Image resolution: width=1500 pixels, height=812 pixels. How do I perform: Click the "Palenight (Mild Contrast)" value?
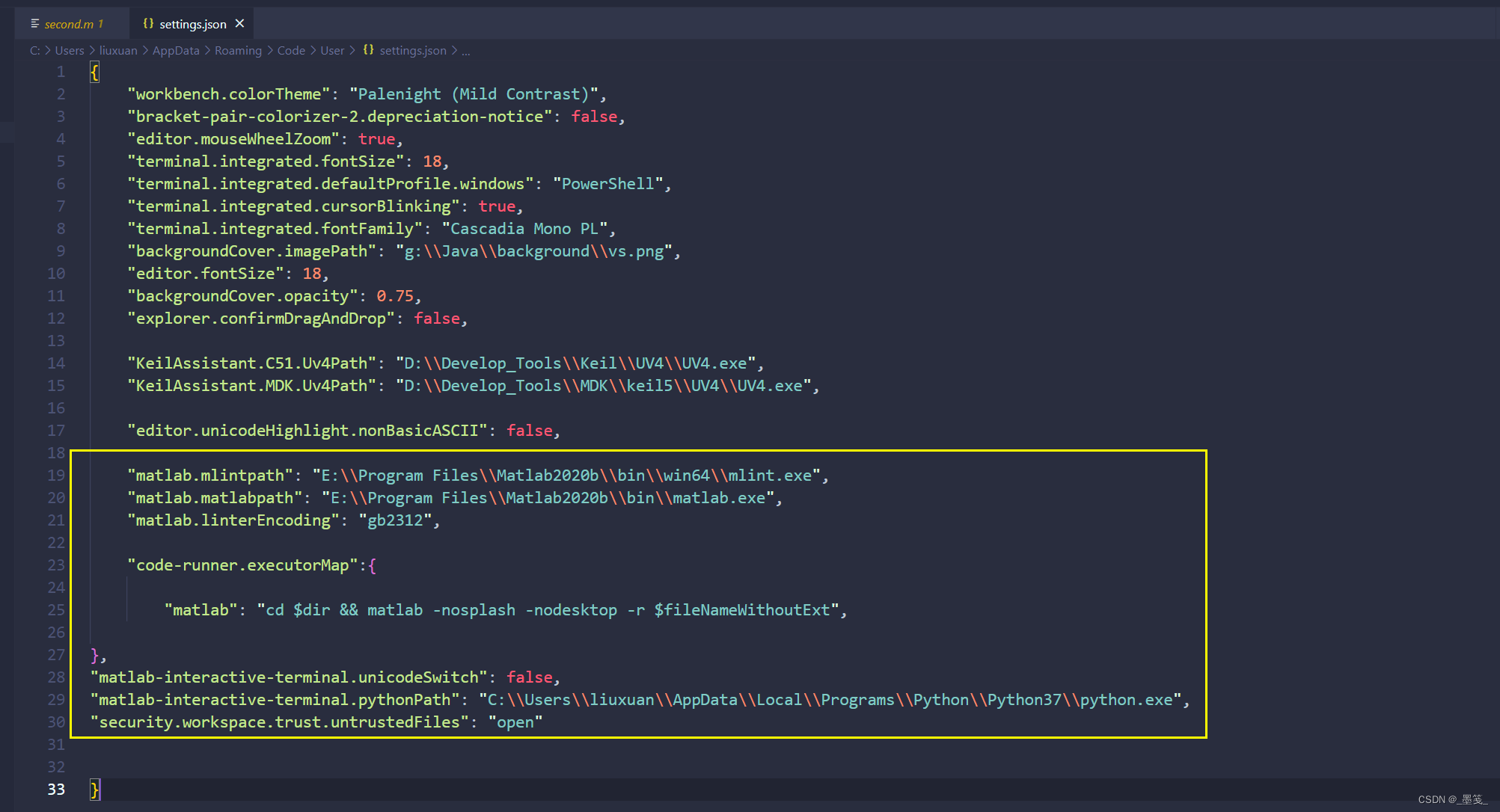pos(474,94)
